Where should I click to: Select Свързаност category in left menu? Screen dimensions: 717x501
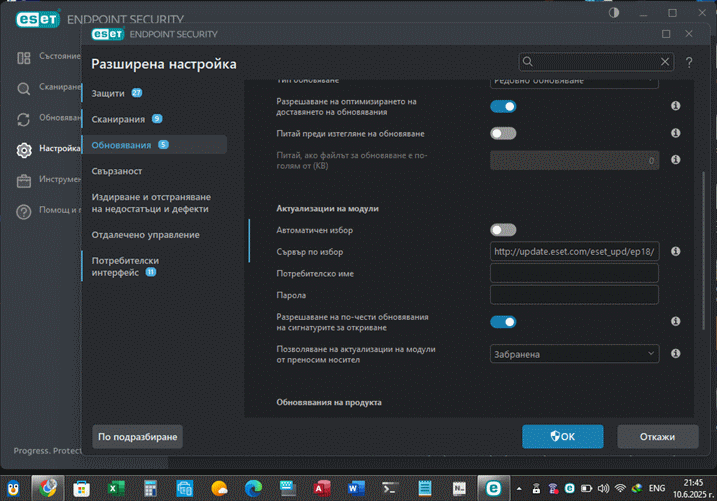click(x=117, y=171)
